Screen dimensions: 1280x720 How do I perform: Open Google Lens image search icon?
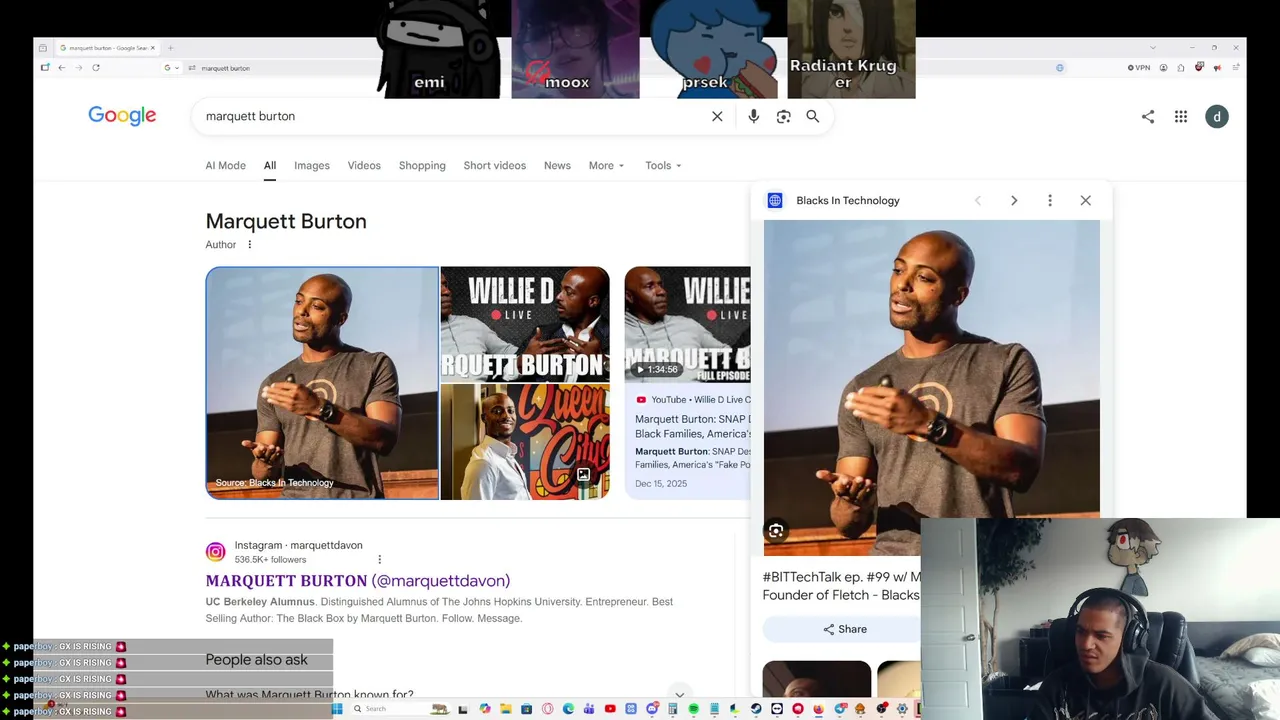784,116
